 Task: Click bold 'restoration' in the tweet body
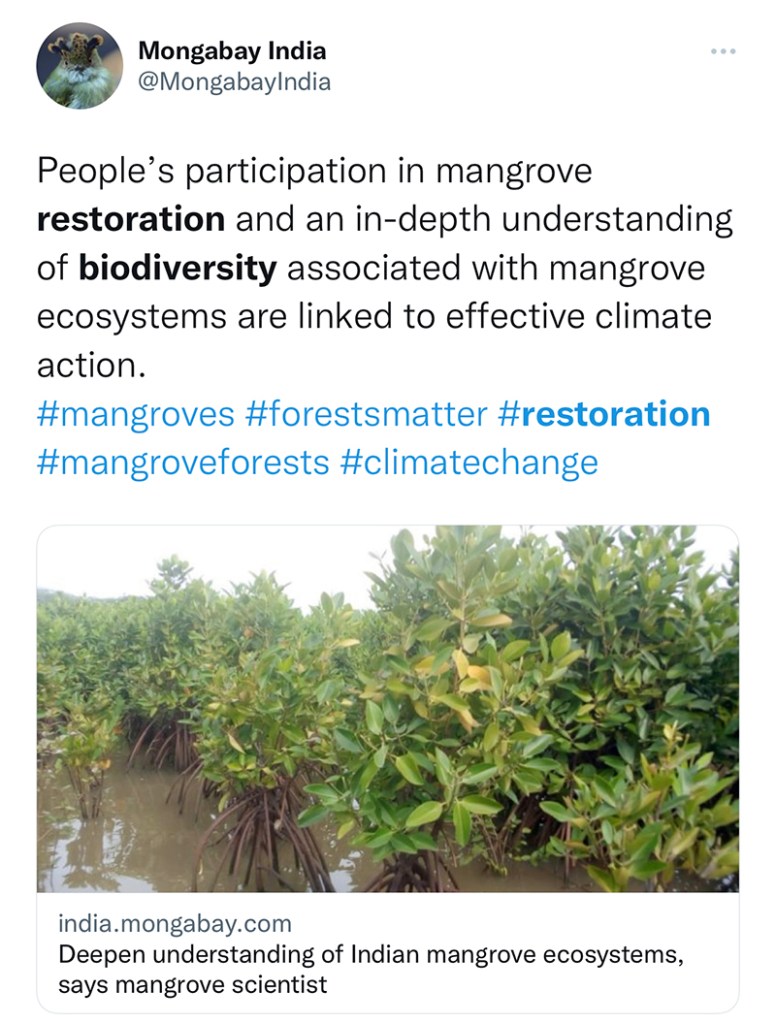pyautogui.click(x=131, y=219)
